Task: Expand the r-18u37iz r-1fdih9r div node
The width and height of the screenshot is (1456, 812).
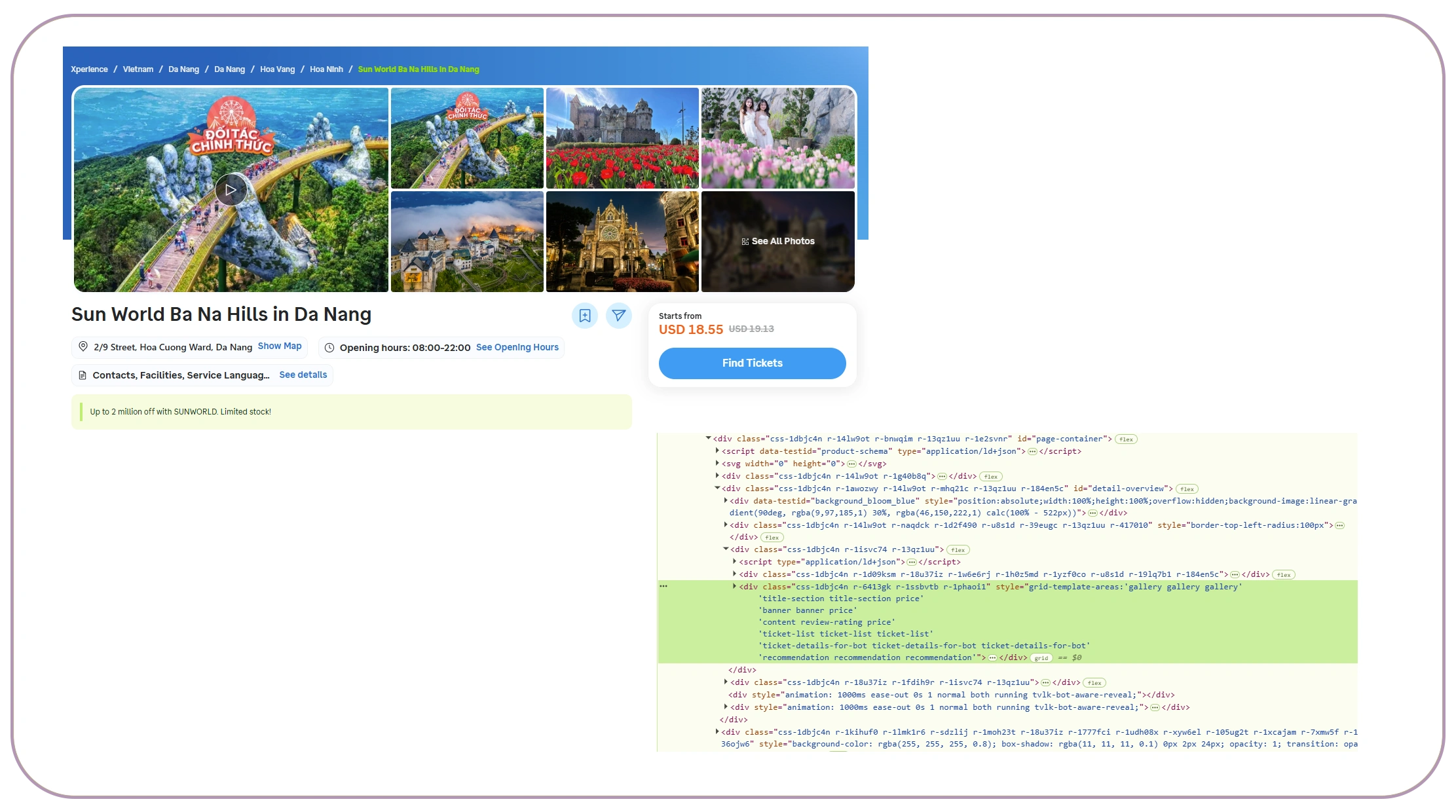Action: pyautogui.click(x=726, y=682)
